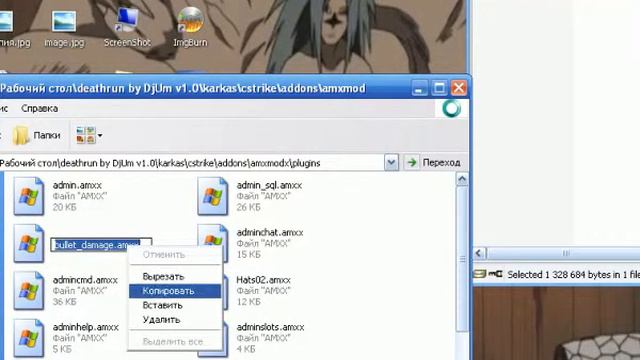Choose Вставить from the context menu
640x360 pixels.
pos(175,305)
